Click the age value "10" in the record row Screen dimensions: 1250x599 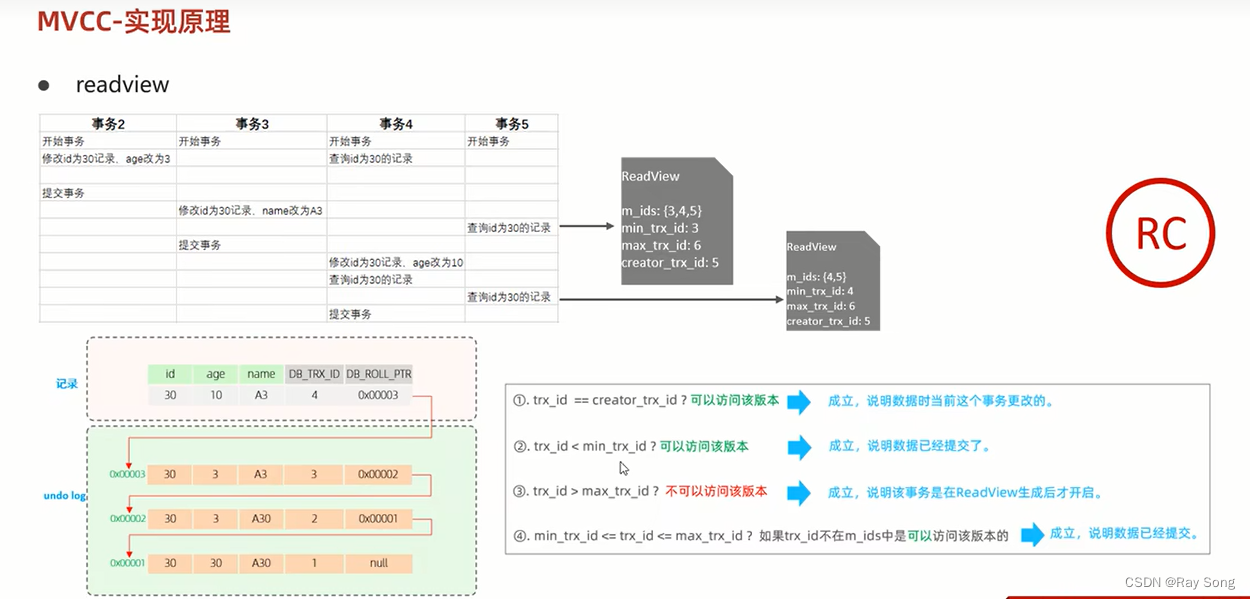coord(215,395)
